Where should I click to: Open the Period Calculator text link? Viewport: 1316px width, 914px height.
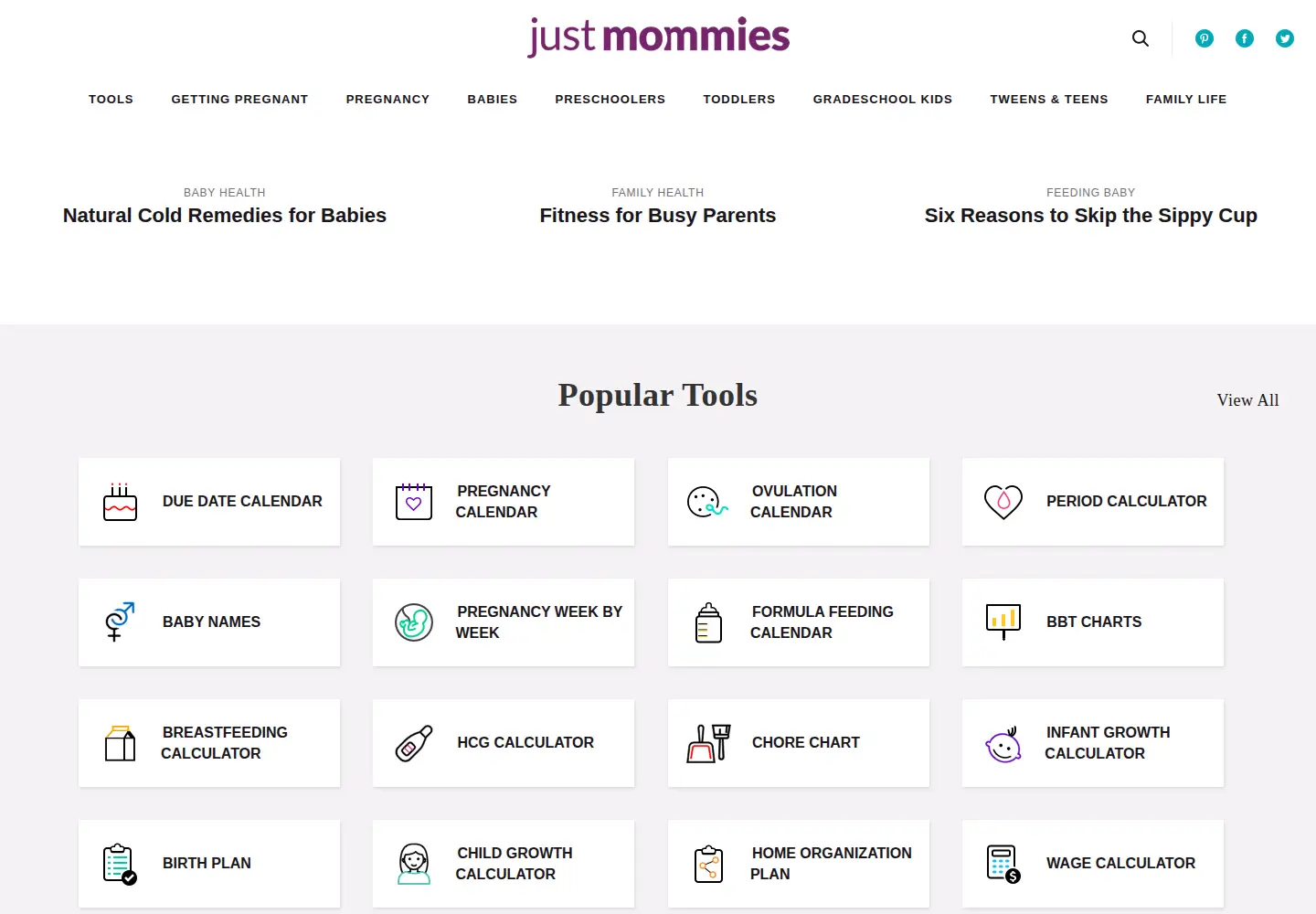click(x=1127, y=502)
